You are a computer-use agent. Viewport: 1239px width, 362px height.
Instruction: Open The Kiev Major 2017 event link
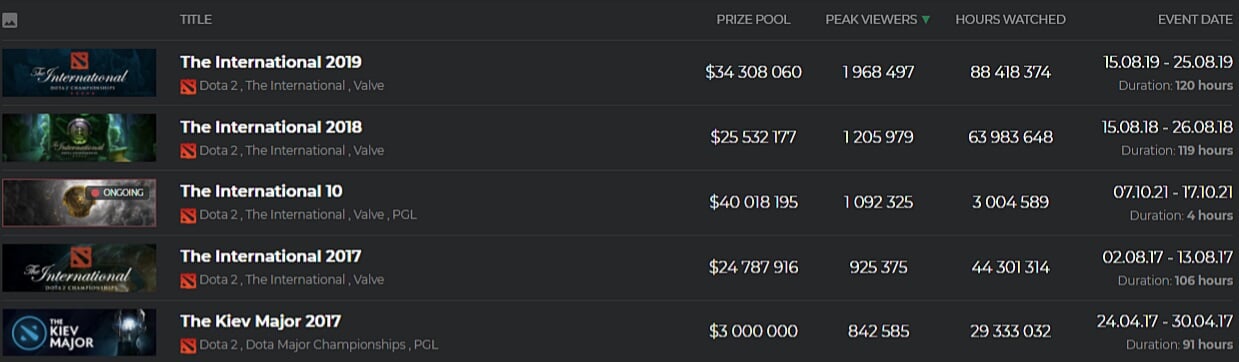coord(260,321)
